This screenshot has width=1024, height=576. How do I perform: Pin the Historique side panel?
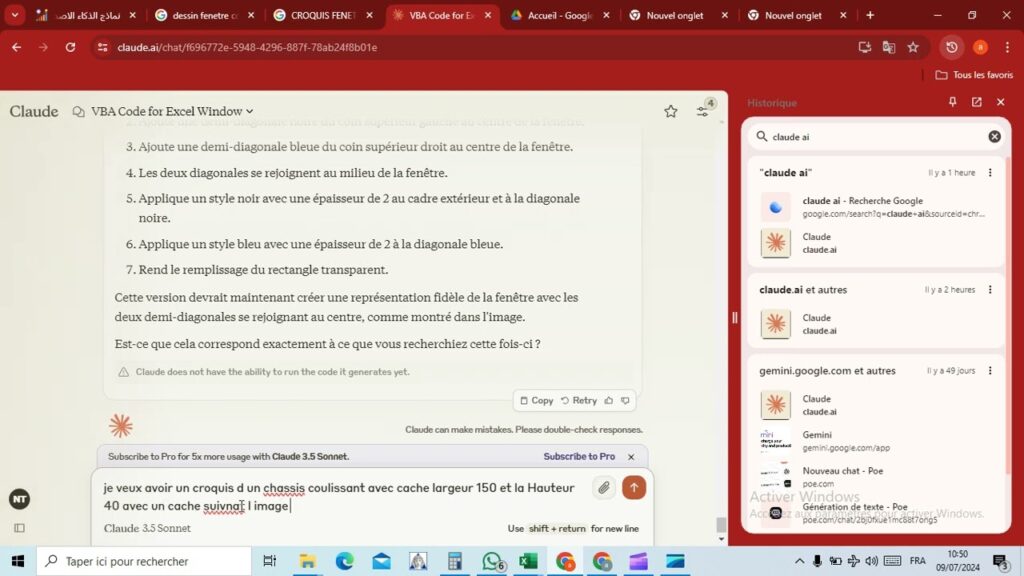953,102
